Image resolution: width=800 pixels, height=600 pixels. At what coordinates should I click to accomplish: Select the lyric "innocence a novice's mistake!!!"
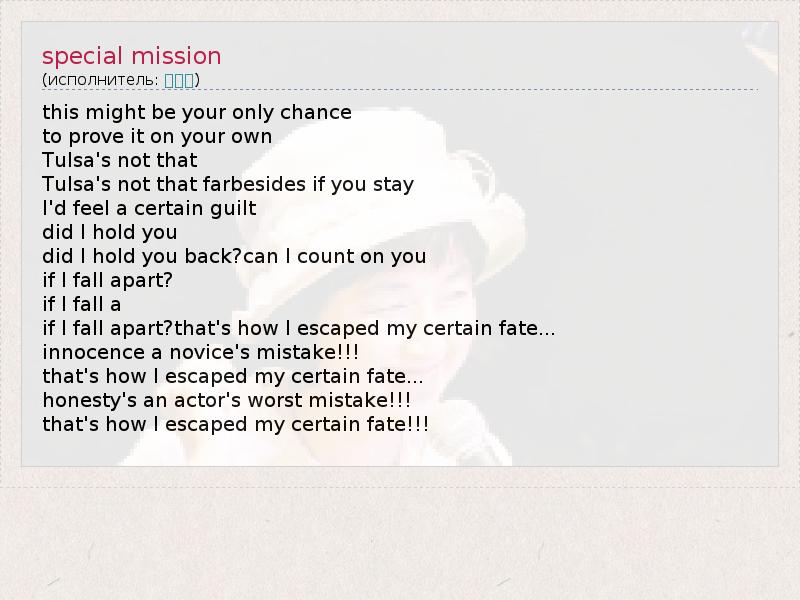(200, 352)
